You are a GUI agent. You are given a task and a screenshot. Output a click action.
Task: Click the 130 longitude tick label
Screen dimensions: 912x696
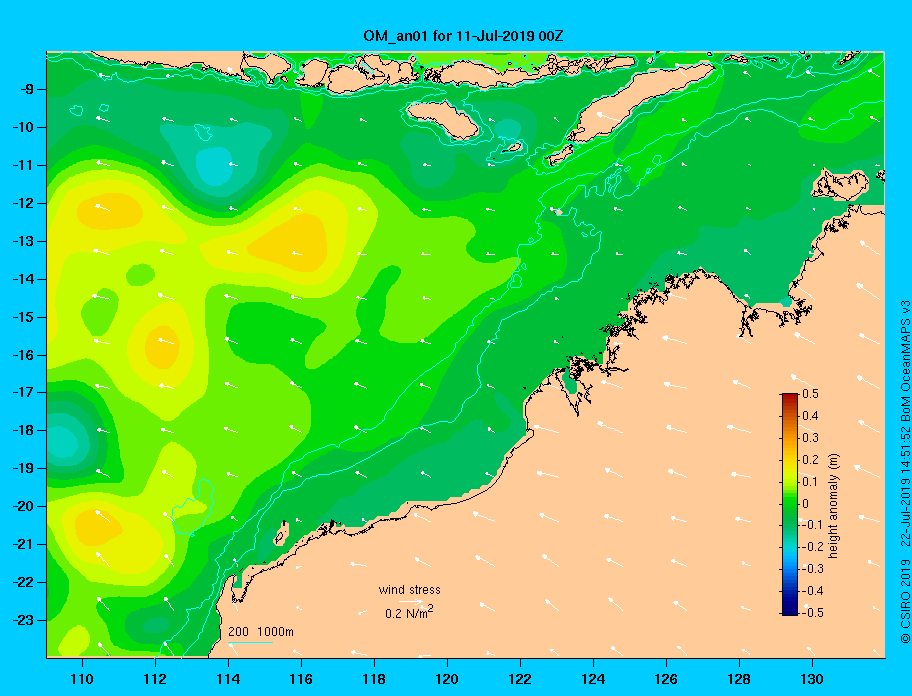point(812,679)
